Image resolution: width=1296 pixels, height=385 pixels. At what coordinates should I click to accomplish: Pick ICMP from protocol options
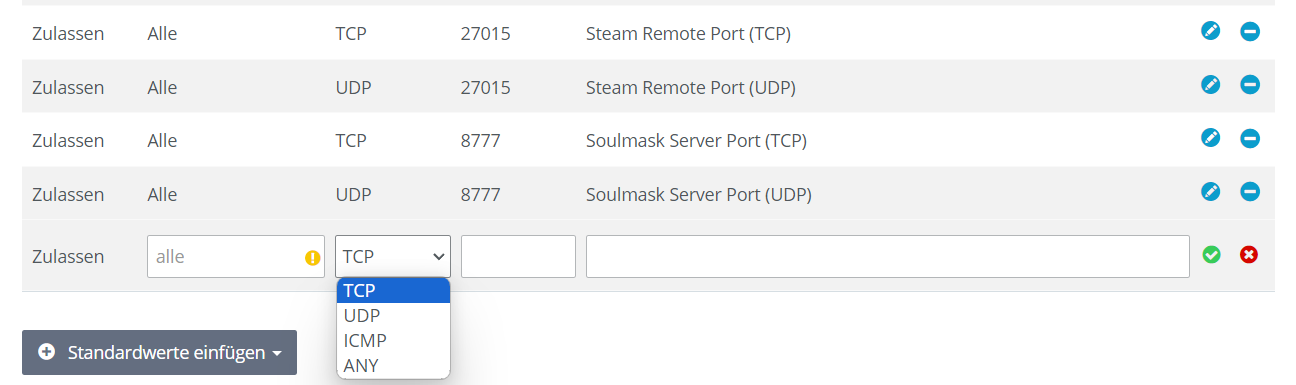tap(393, 341)
